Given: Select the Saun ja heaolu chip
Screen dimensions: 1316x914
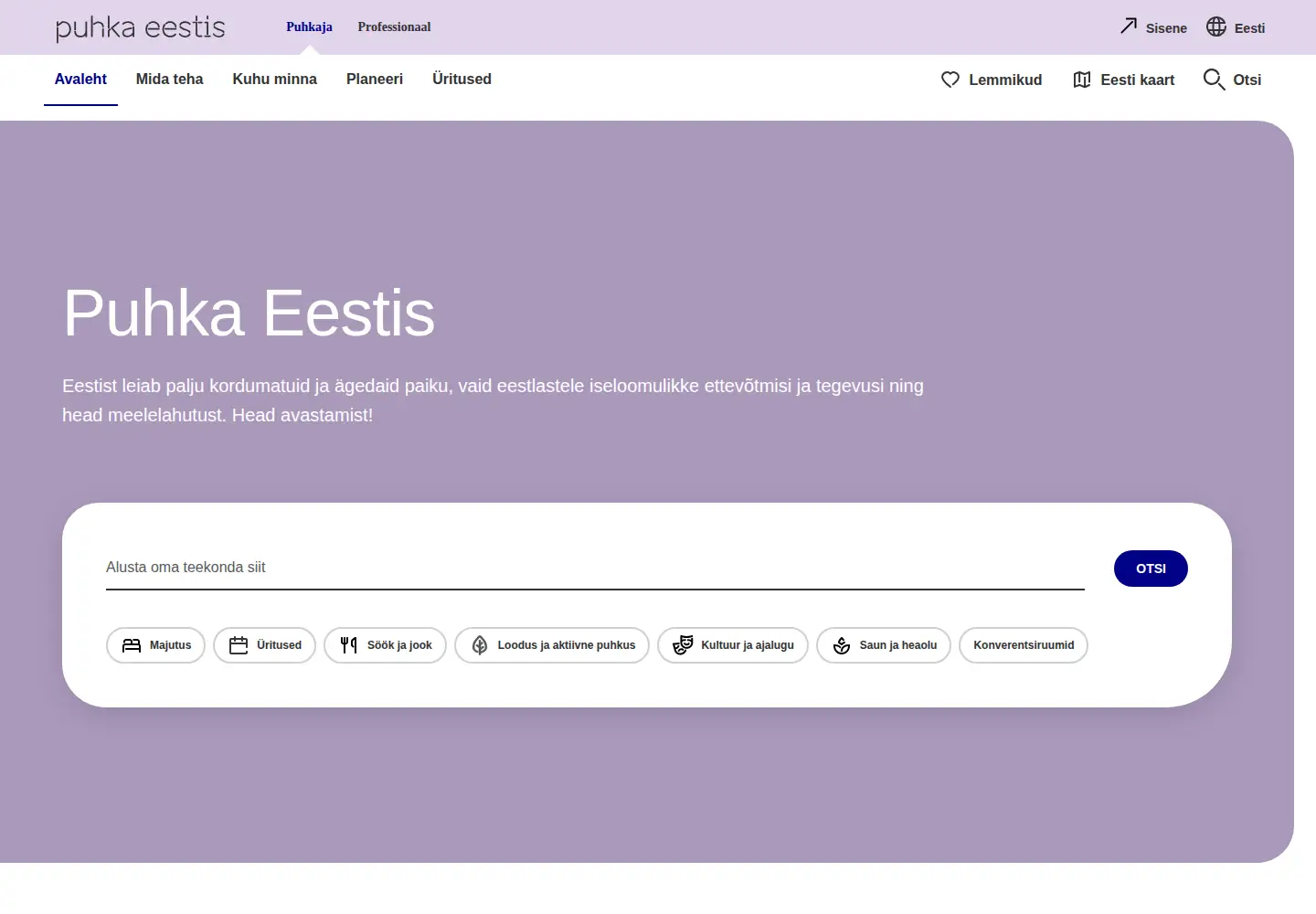Looking at the screenshot, I should [x=884, y=645].
